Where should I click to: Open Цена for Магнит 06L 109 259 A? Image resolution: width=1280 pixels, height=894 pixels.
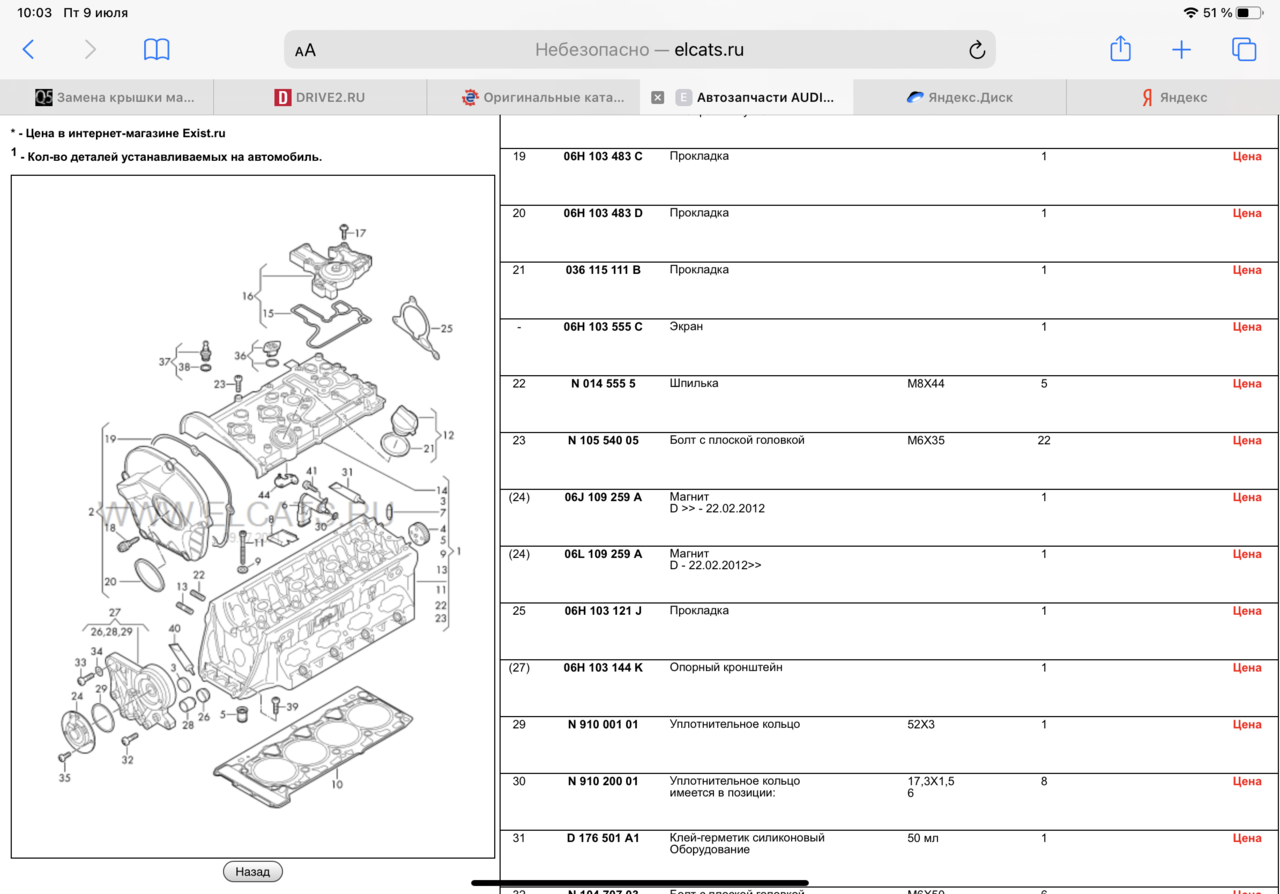click(x=1246, y=554)
